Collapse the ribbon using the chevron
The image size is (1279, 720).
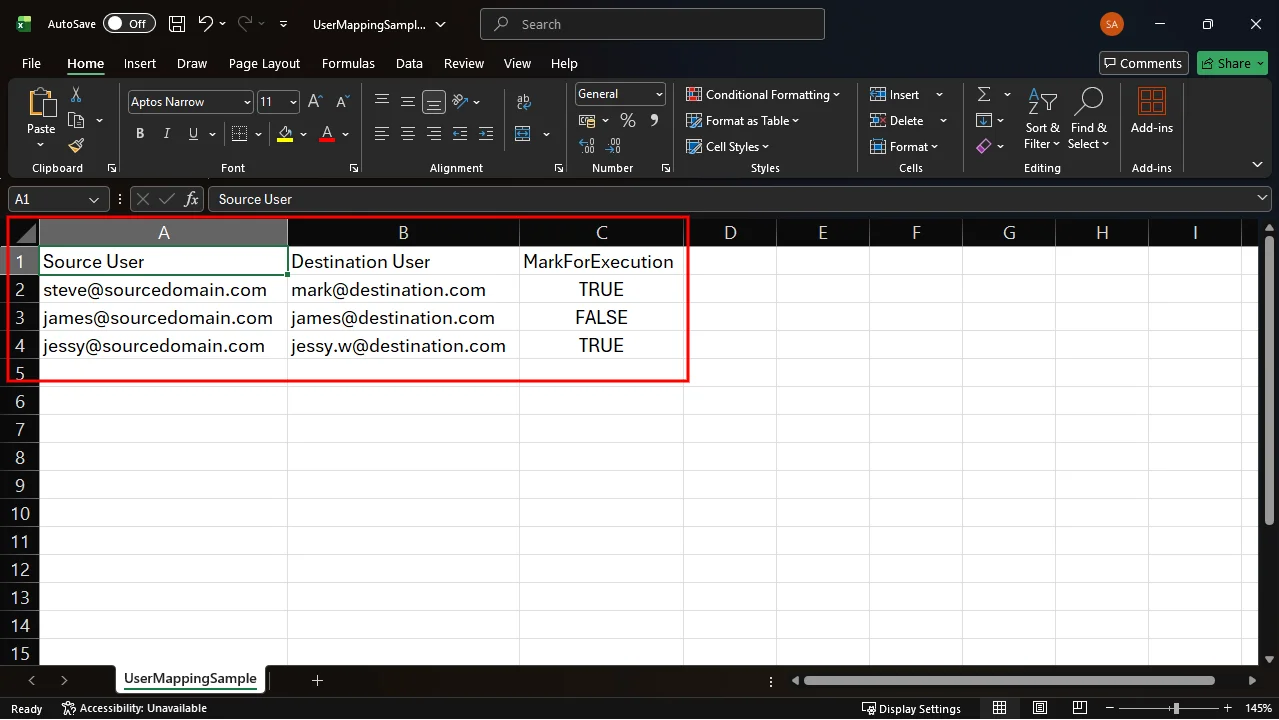(x=1257, y=164)
